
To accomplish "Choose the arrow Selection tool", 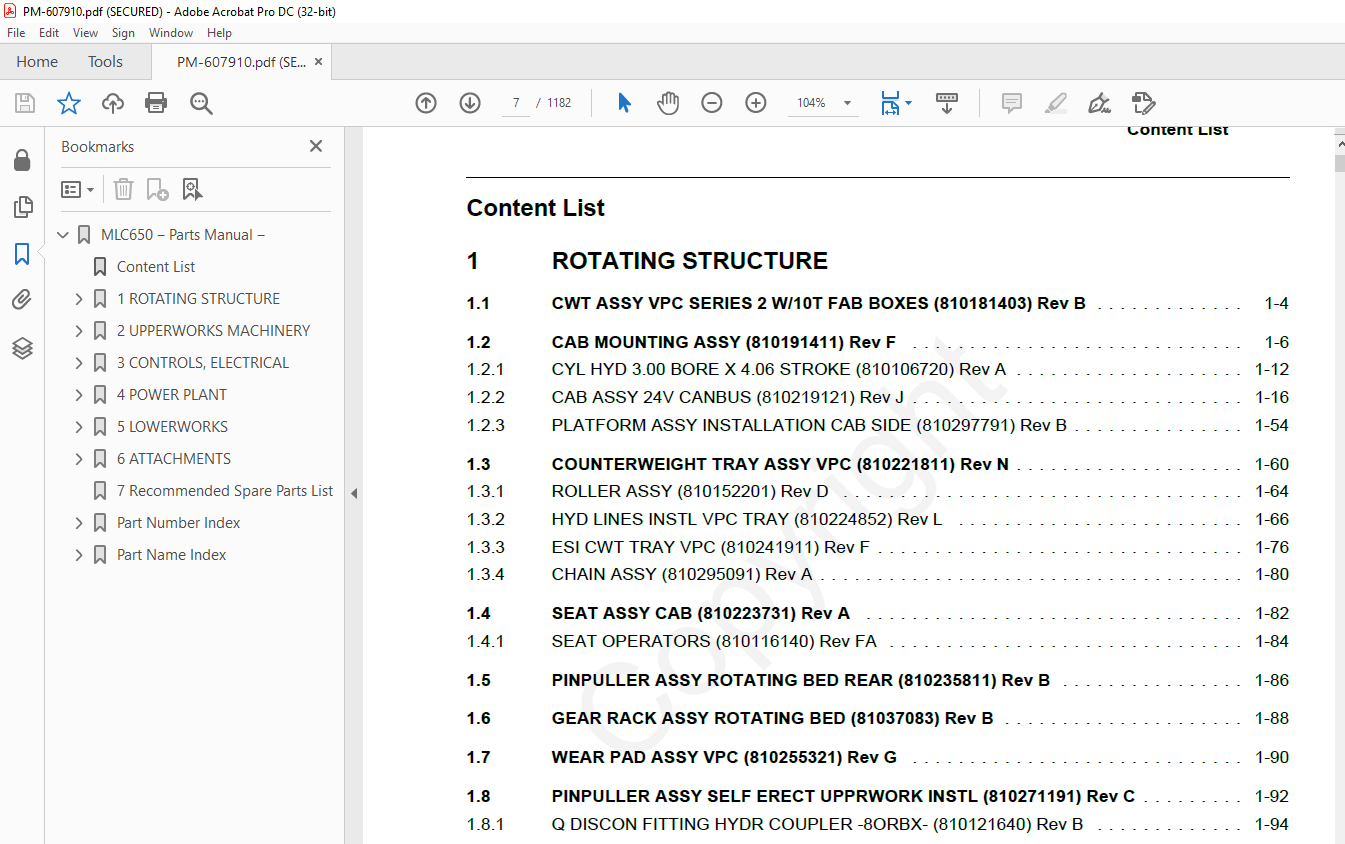I will 624,103.
